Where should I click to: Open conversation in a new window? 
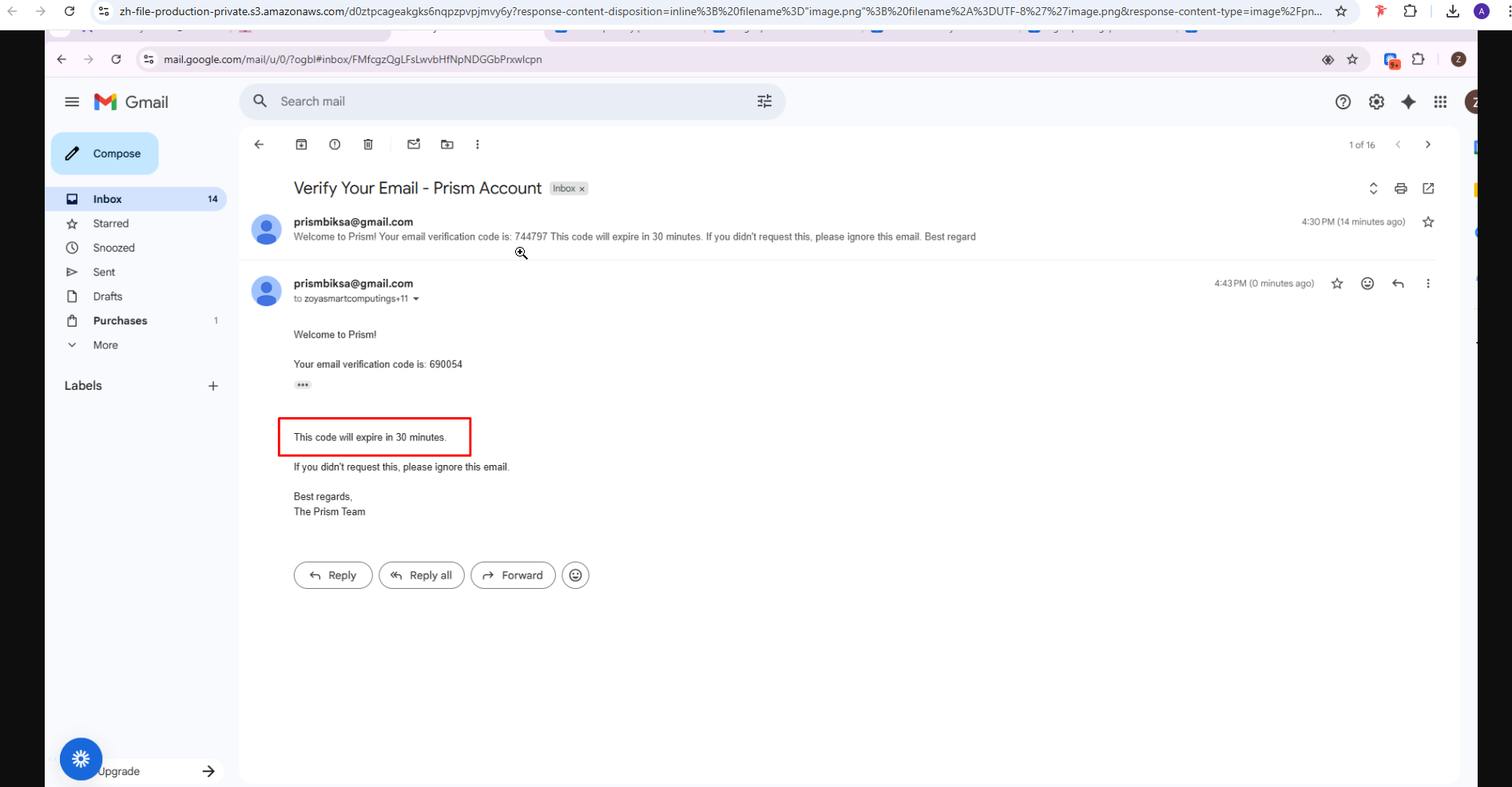point(1428,189)
